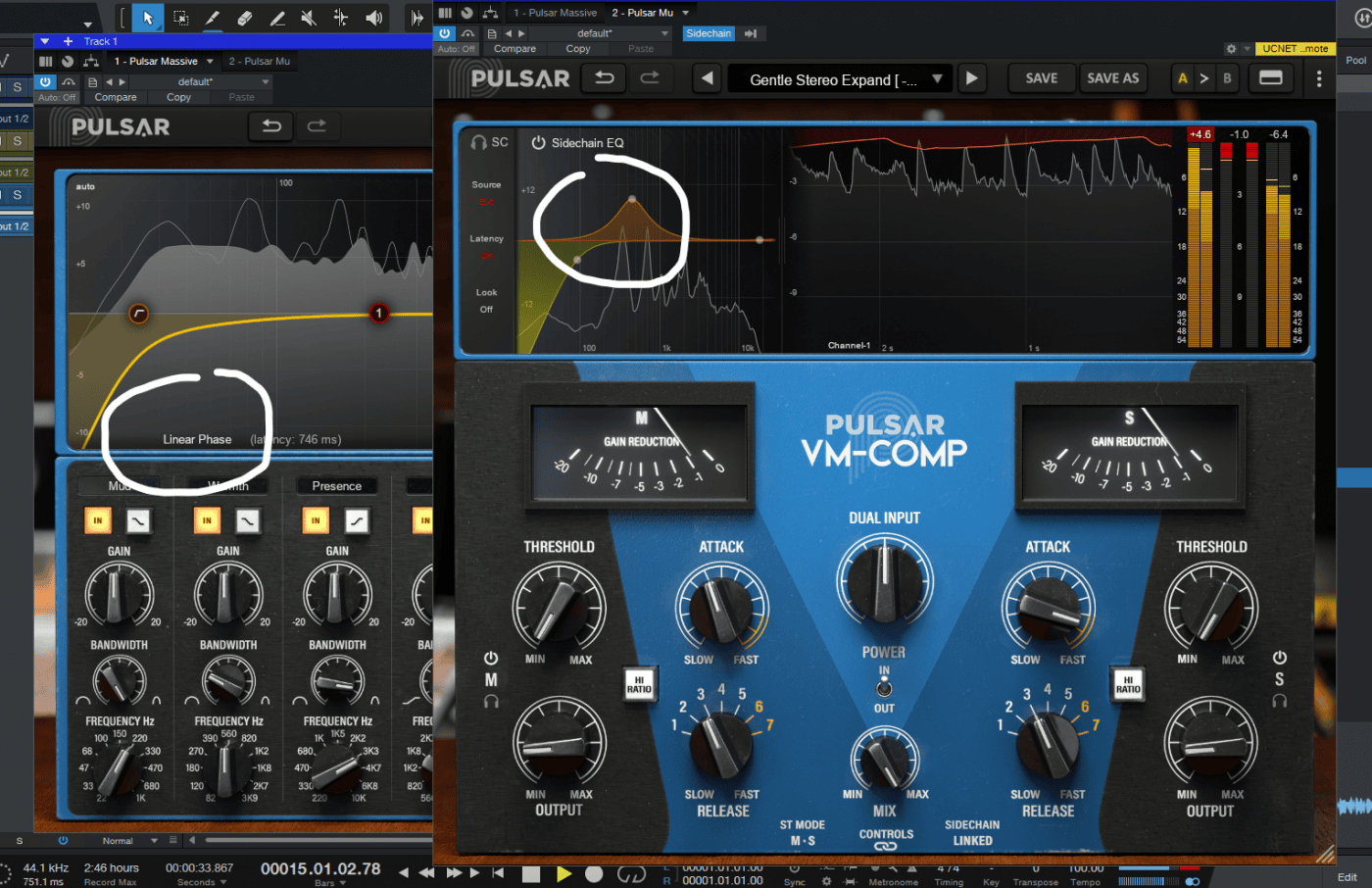The width and height of the screenshot is (1372, 888).
Task: Switch to 2 - Pulsar Mu tab in Track 1
Action: pos(260,61)
